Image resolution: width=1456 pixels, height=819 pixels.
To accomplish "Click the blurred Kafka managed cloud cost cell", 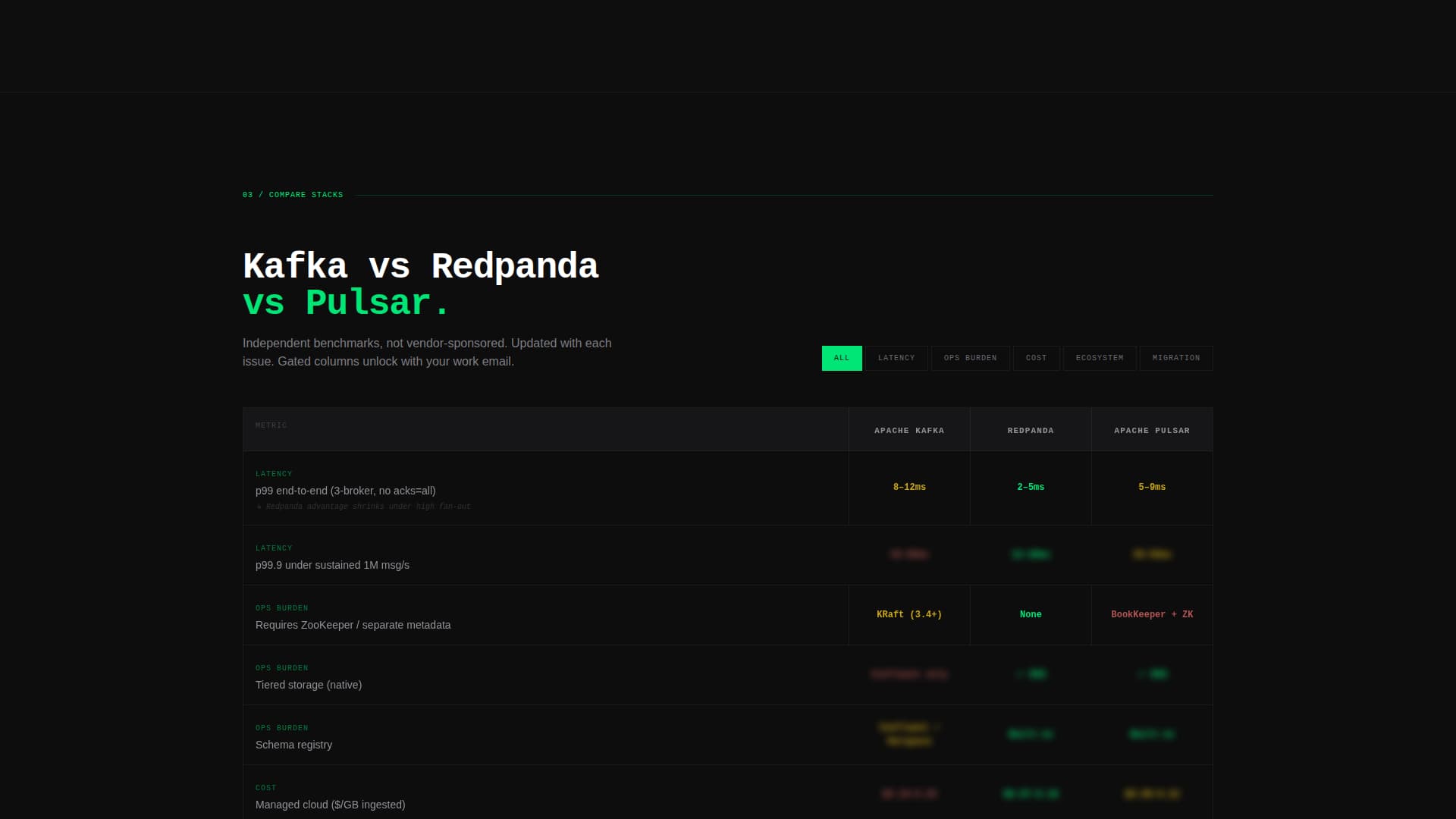I will pos(909,792).
